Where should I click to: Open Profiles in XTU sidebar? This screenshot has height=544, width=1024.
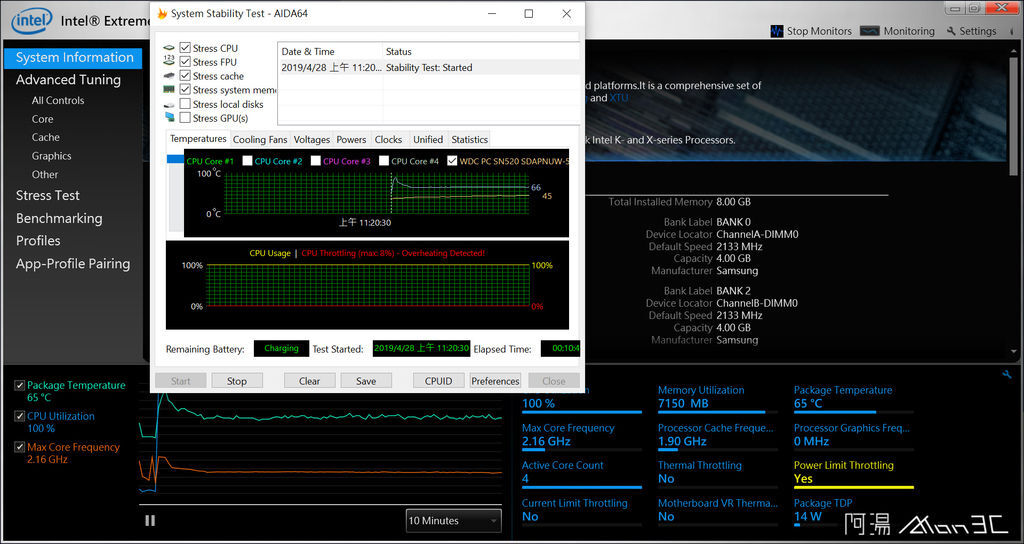pyautogui.click(x=38, y=240)
